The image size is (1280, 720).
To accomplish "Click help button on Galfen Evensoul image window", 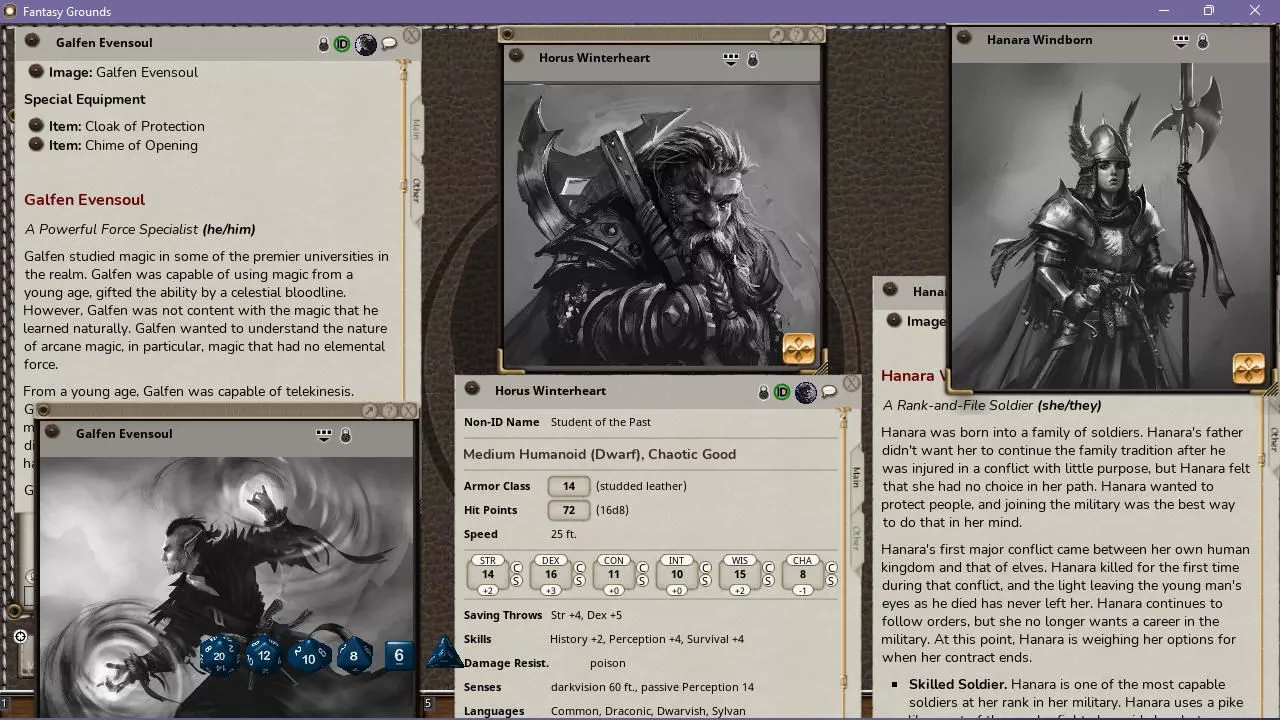I will (x=389, y=411).
